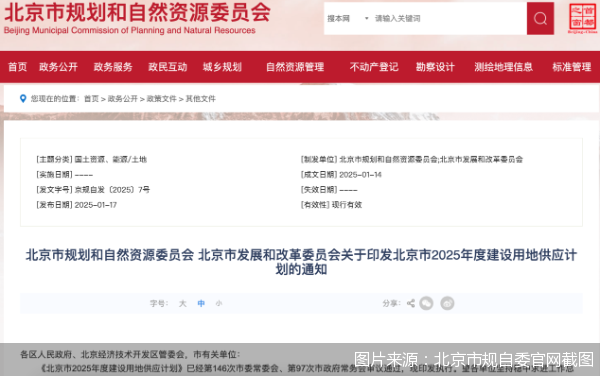Click the site title 北京市规划和自然资源委员会
Screen dimensions: 600x376
click(x=137, y=12)
